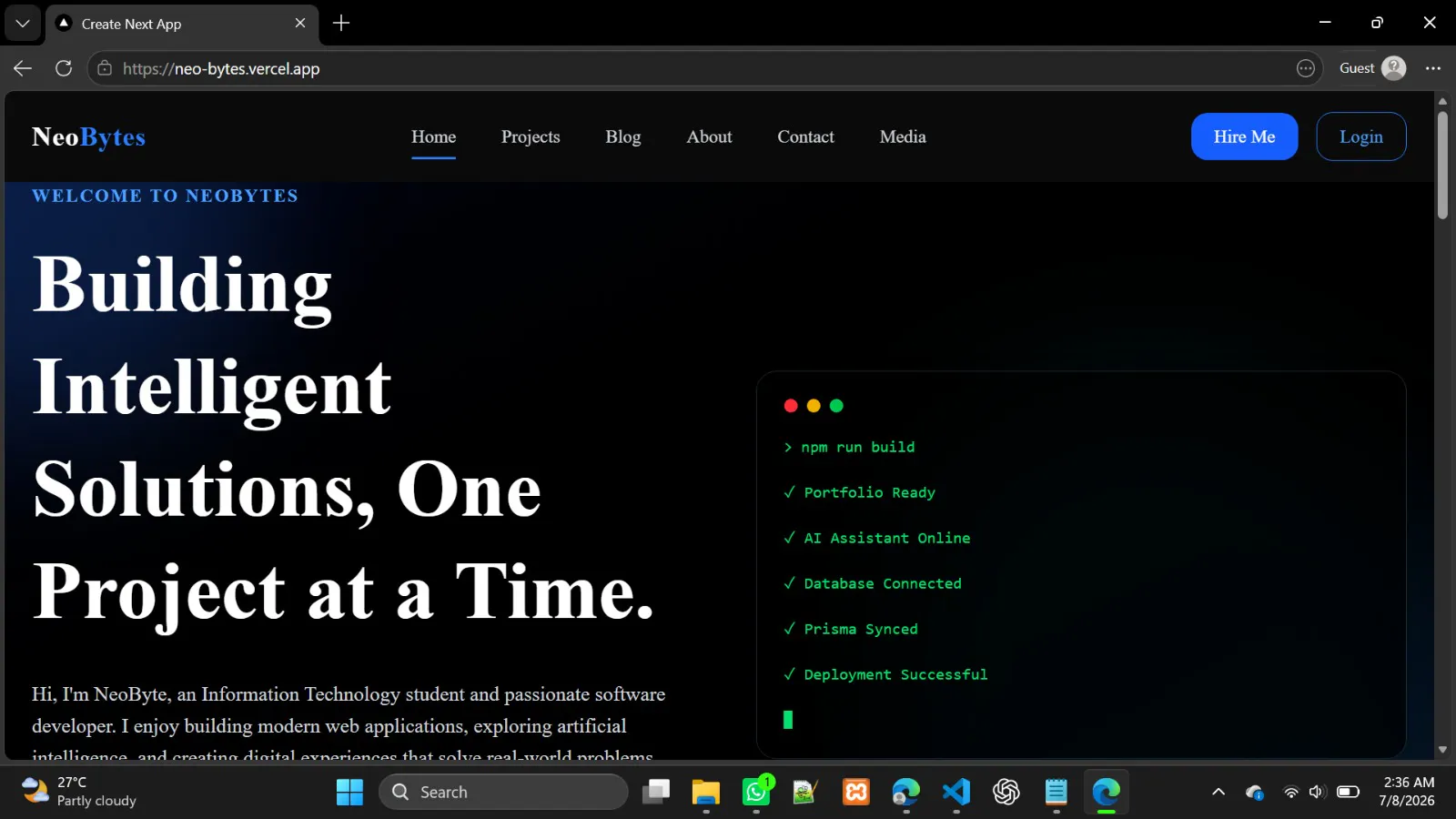1456x819 pixels.
Task: Open File Explorer from the taskbar
Action: click(x=705, y=792)
